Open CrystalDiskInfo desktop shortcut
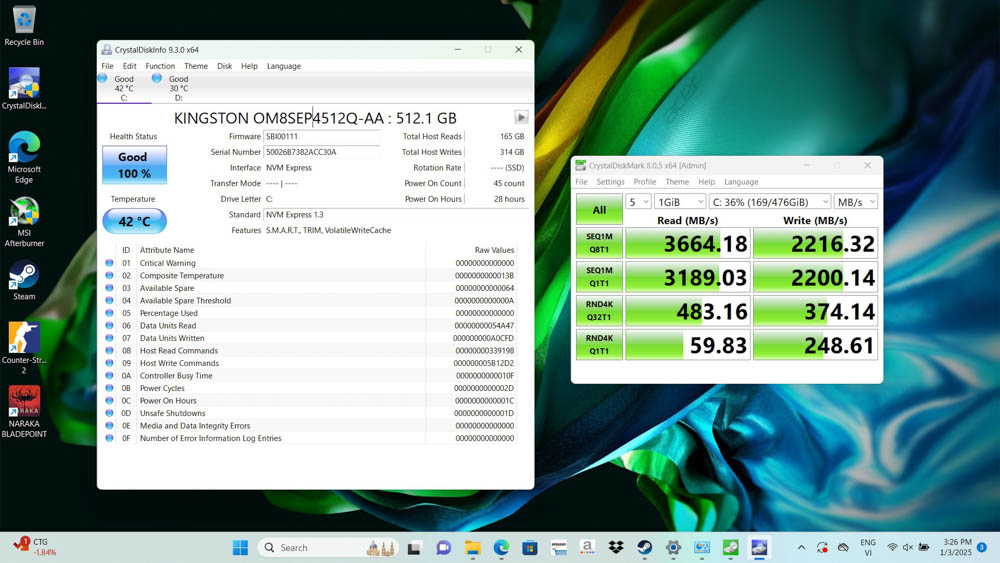This screenshot has height=563, width=1000. 24,89
